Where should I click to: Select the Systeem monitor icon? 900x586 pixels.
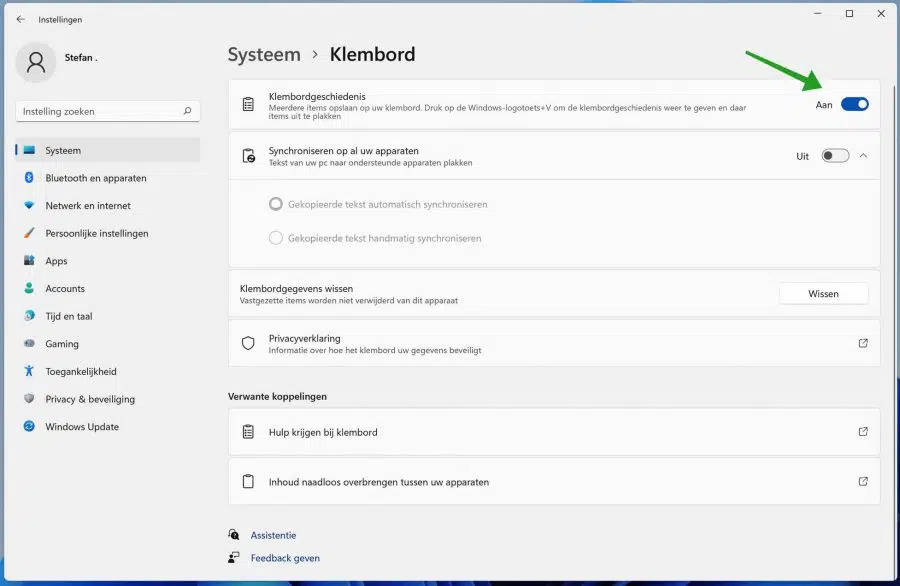[29, 150]
